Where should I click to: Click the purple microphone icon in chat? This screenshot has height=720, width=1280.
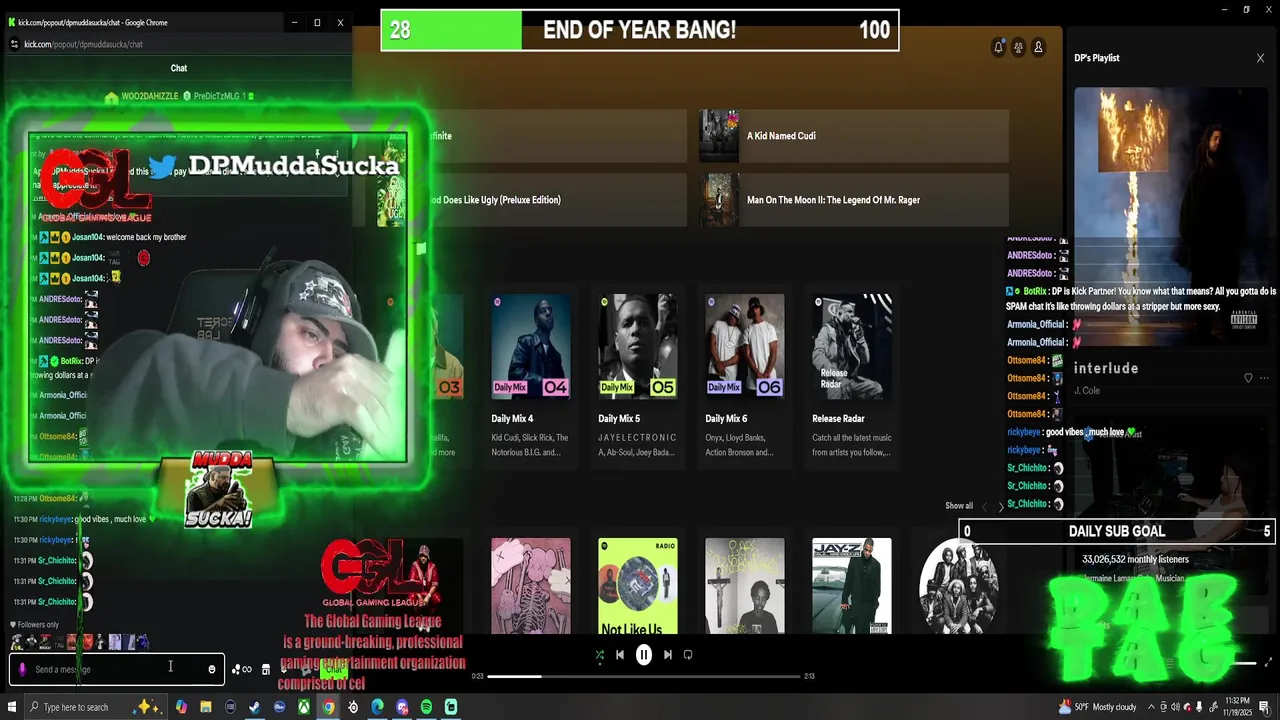click(x=23, y=669)
